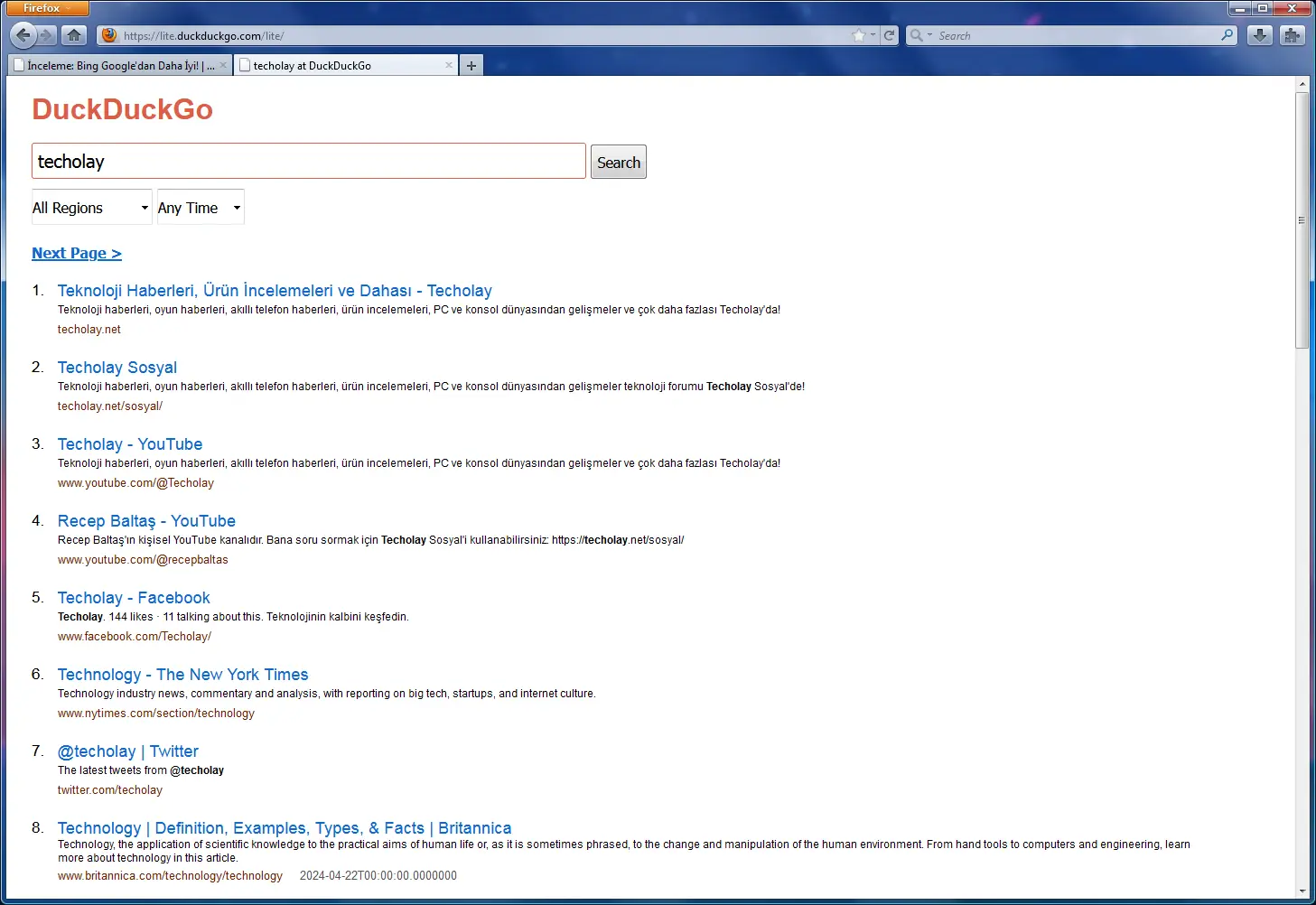The image size is (1316, 905).
Task: Click the techolay.net/sosyal/ URL text
Action: [110, 406]
